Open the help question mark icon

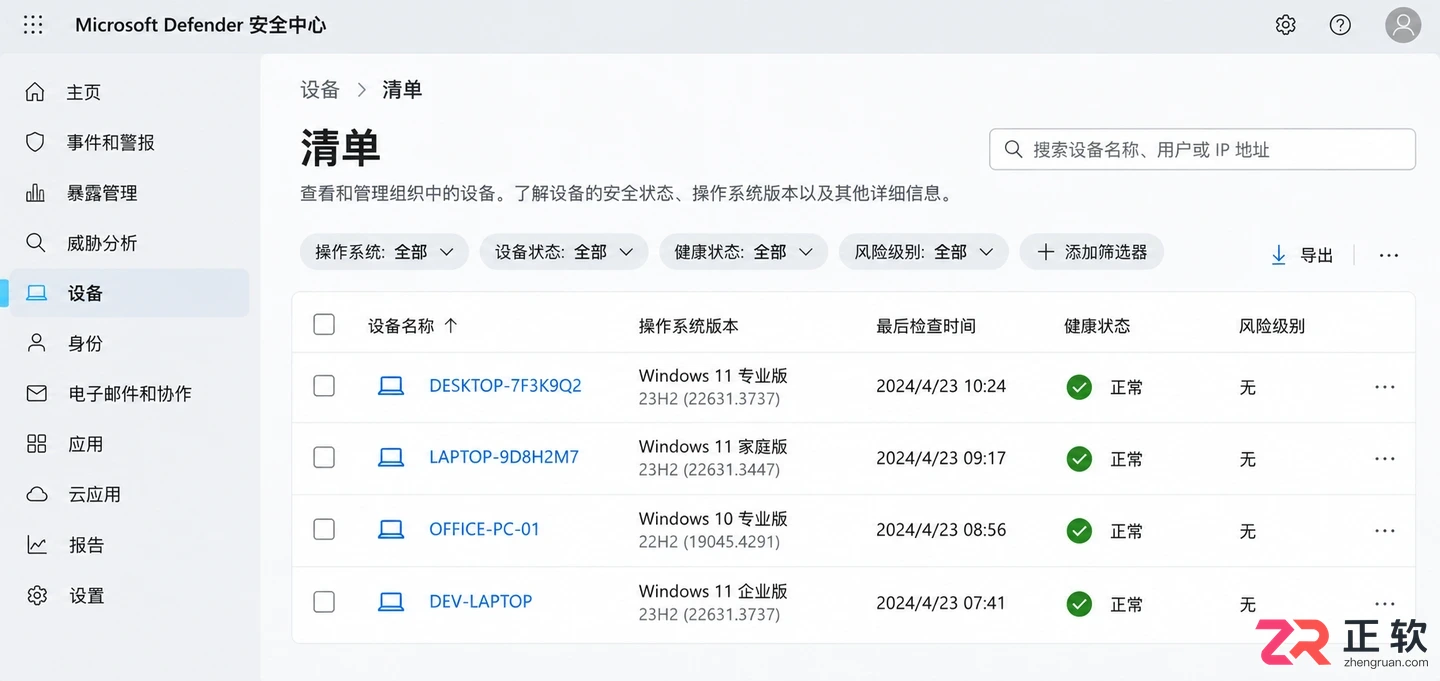(x=1340, y=25)
